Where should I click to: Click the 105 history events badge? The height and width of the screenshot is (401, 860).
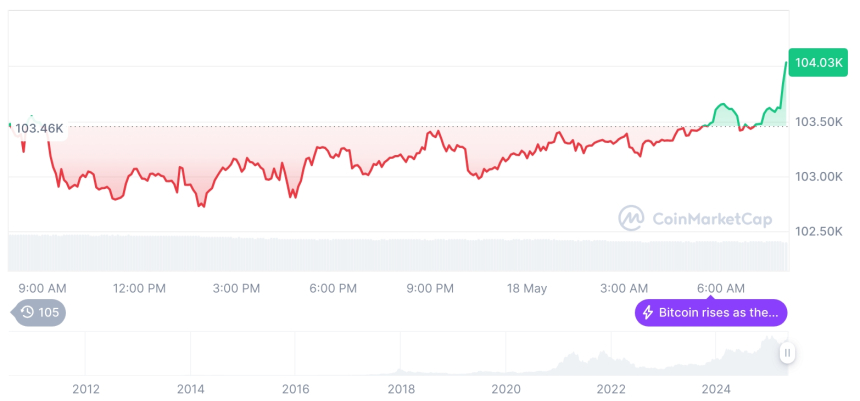tap(40, 313)
